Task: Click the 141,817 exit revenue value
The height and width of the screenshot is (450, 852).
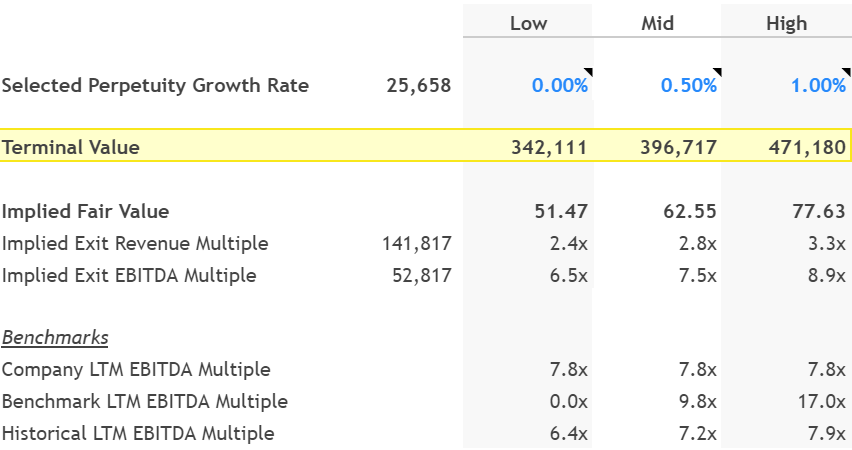Action: [417, 243]
